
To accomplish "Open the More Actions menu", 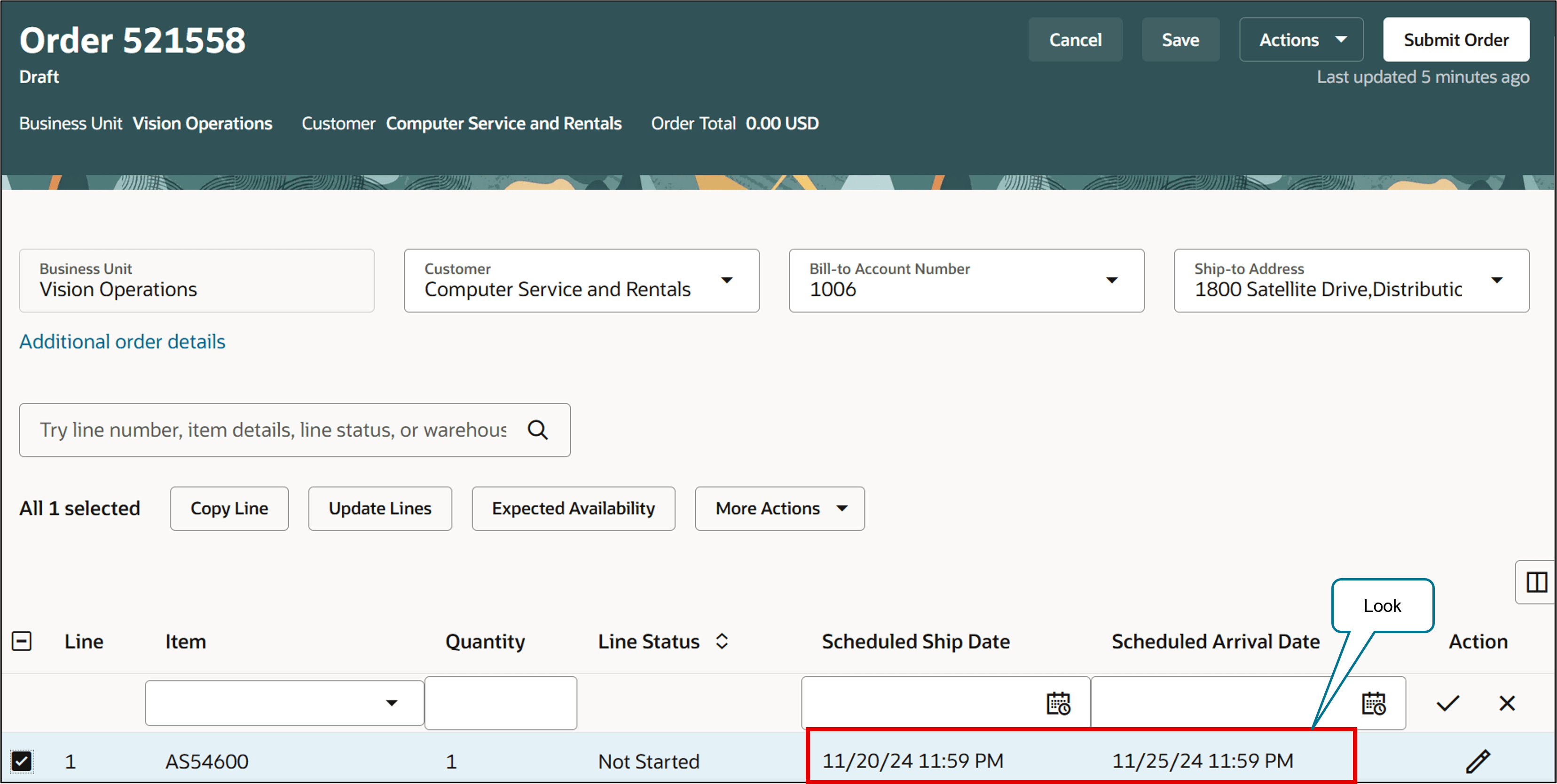I will [779, 509].
